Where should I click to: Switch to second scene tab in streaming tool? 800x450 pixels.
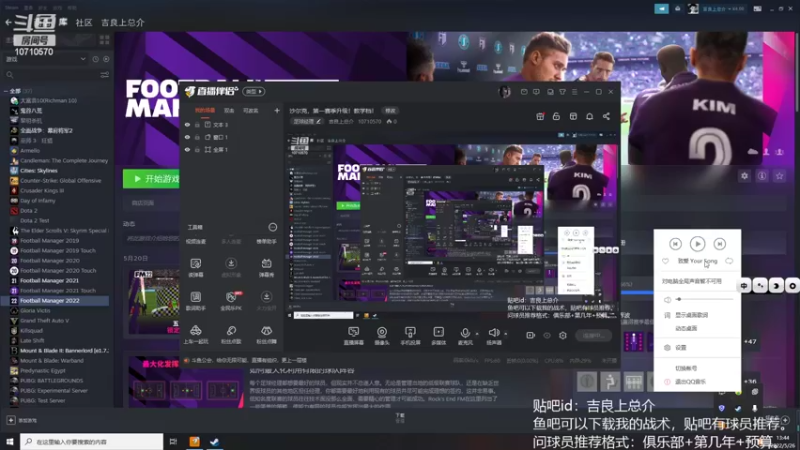point(229,110)
